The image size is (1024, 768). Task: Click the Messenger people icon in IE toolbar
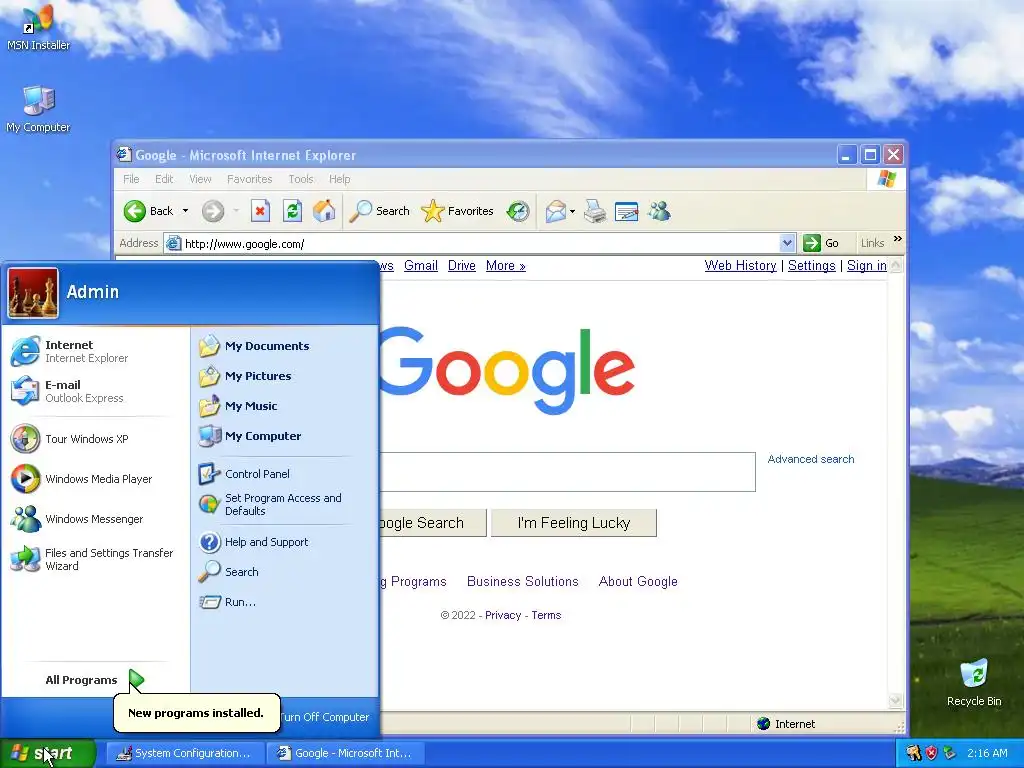point(660,211)
